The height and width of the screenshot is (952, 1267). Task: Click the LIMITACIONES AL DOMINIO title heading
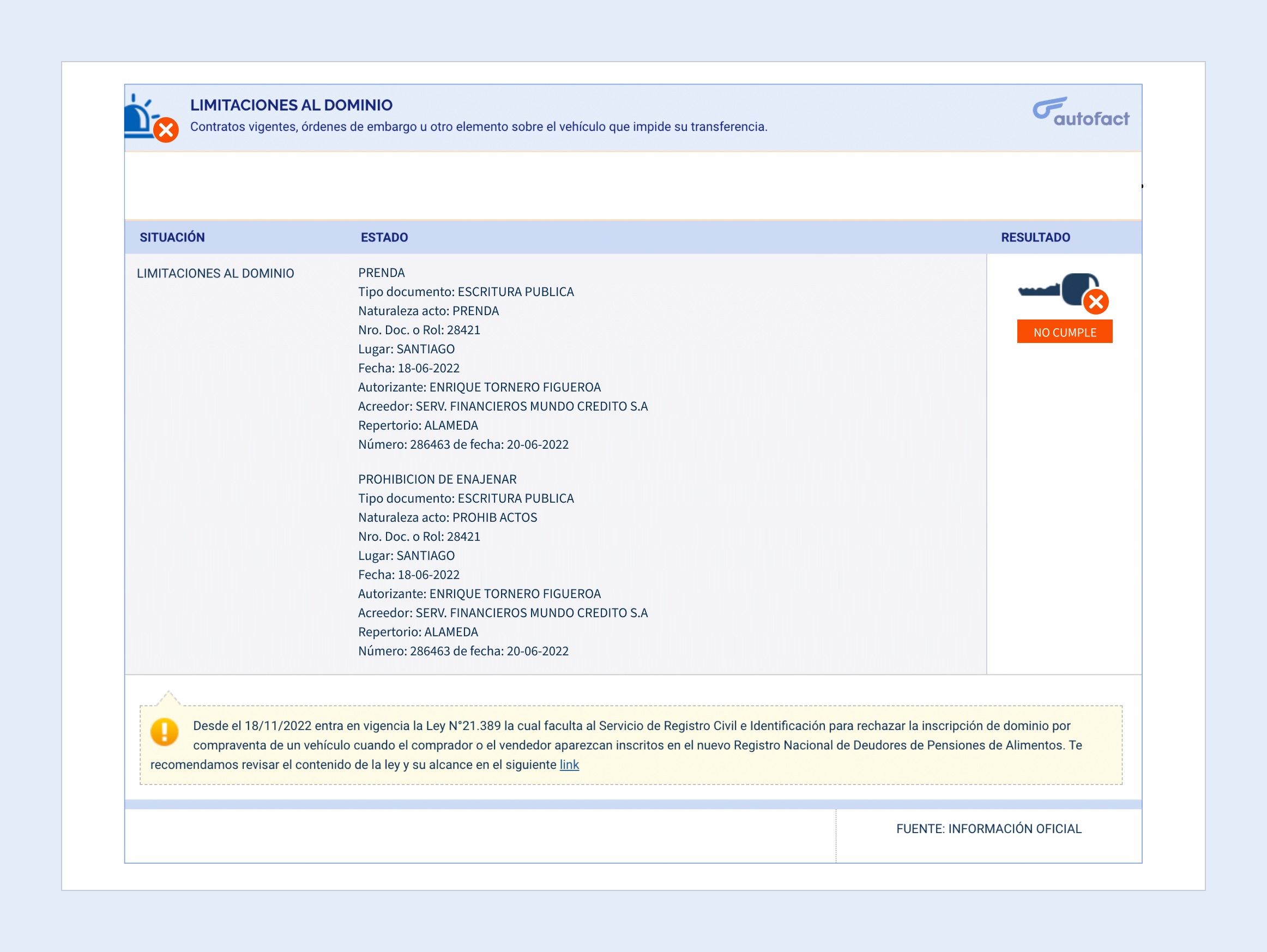(x=291, y=105)
